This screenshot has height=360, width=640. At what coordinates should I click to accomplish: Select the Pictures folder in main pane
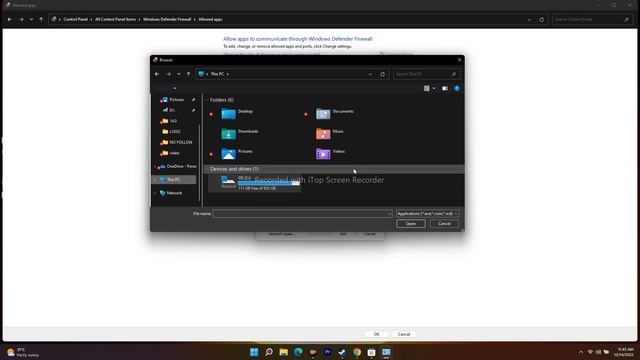pos(229,153)
